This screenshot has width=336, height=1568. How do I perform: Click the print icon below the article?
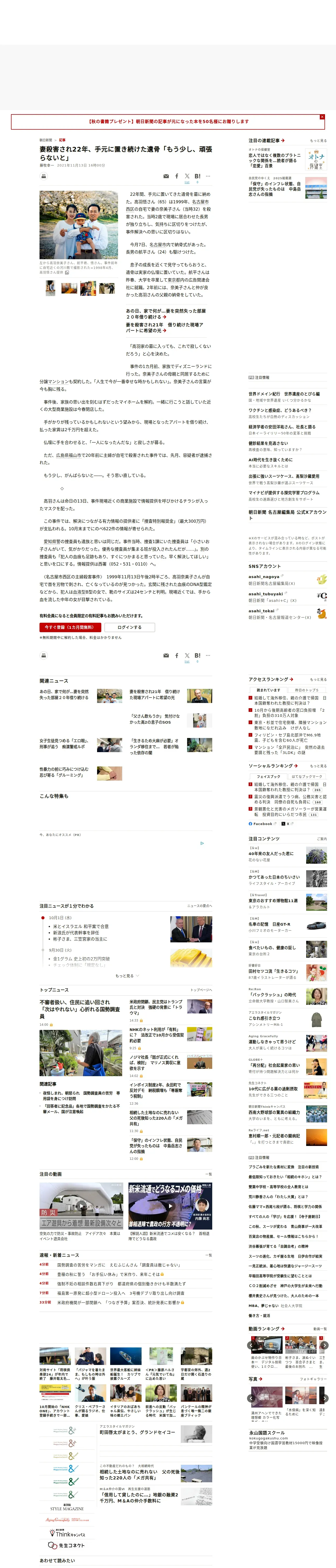pyautogui.click(x=43, y=656)
